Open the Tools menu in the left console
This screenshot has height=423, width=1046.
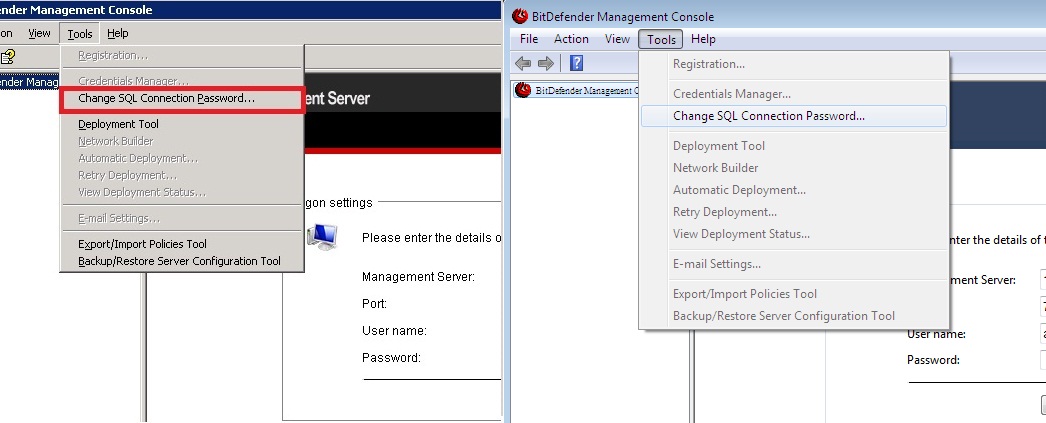click(x=79, y=33)
